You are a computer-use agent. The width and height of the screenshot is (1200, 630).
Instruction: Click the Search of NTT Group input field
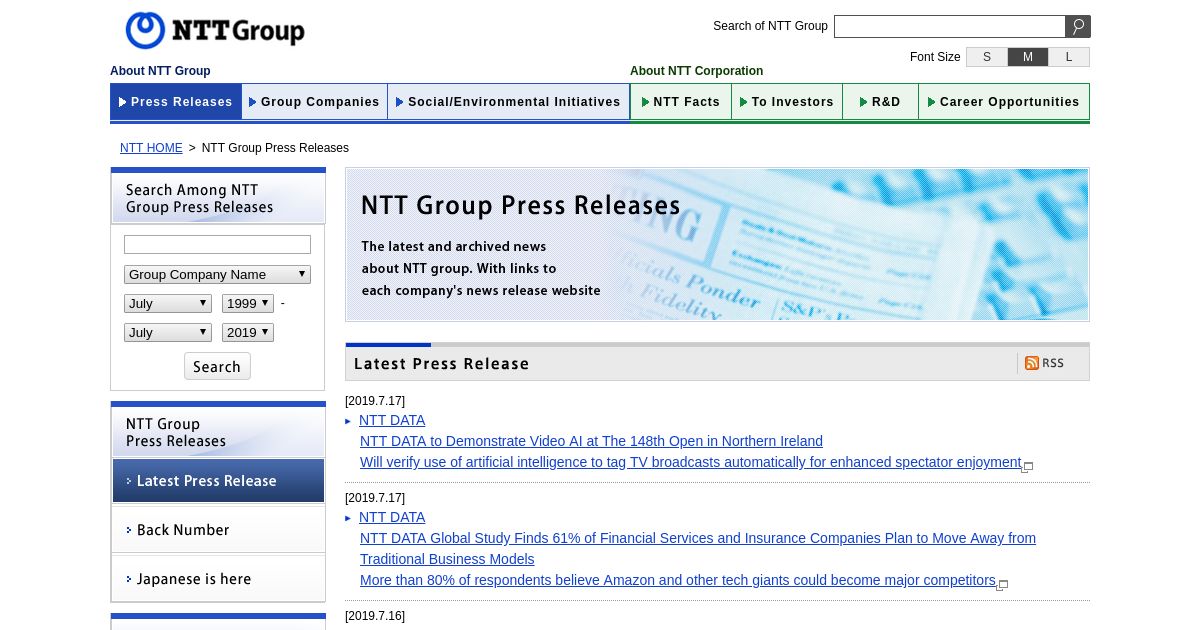(950, 27)
